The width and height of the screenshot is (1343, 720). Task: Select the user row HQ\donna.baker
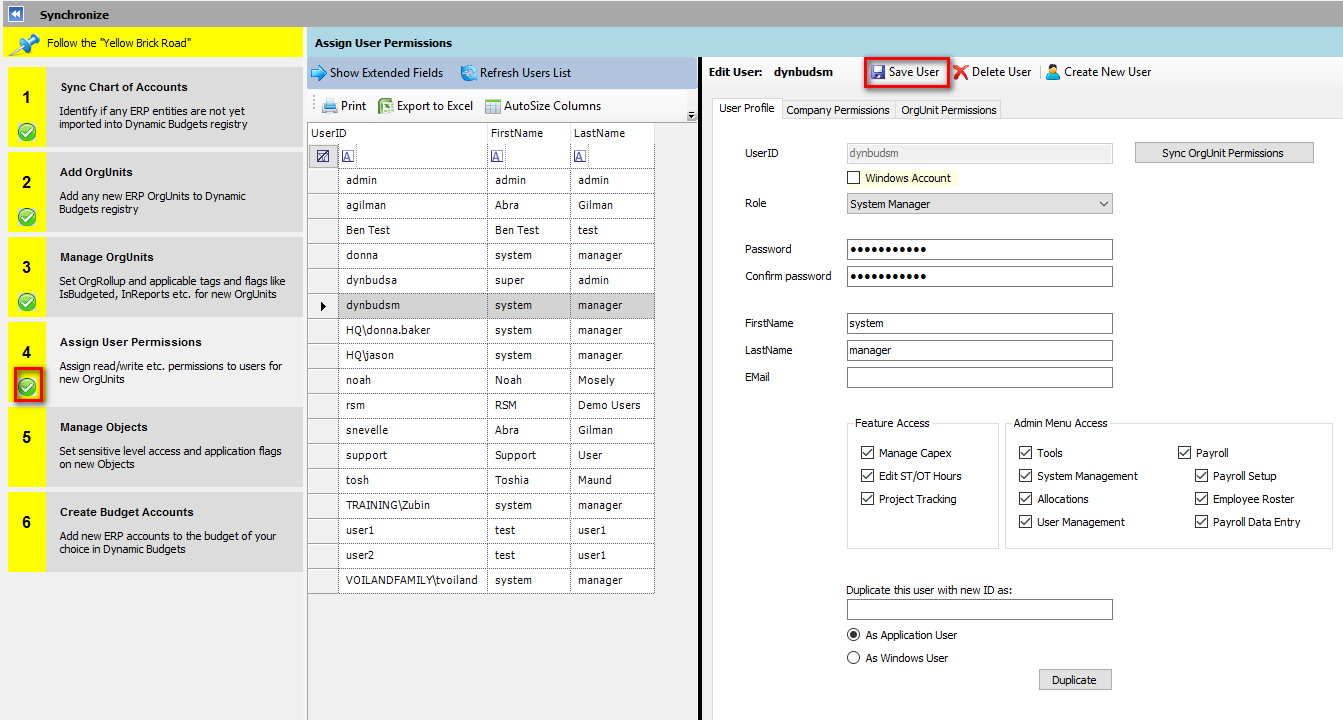tap(481, 330)
